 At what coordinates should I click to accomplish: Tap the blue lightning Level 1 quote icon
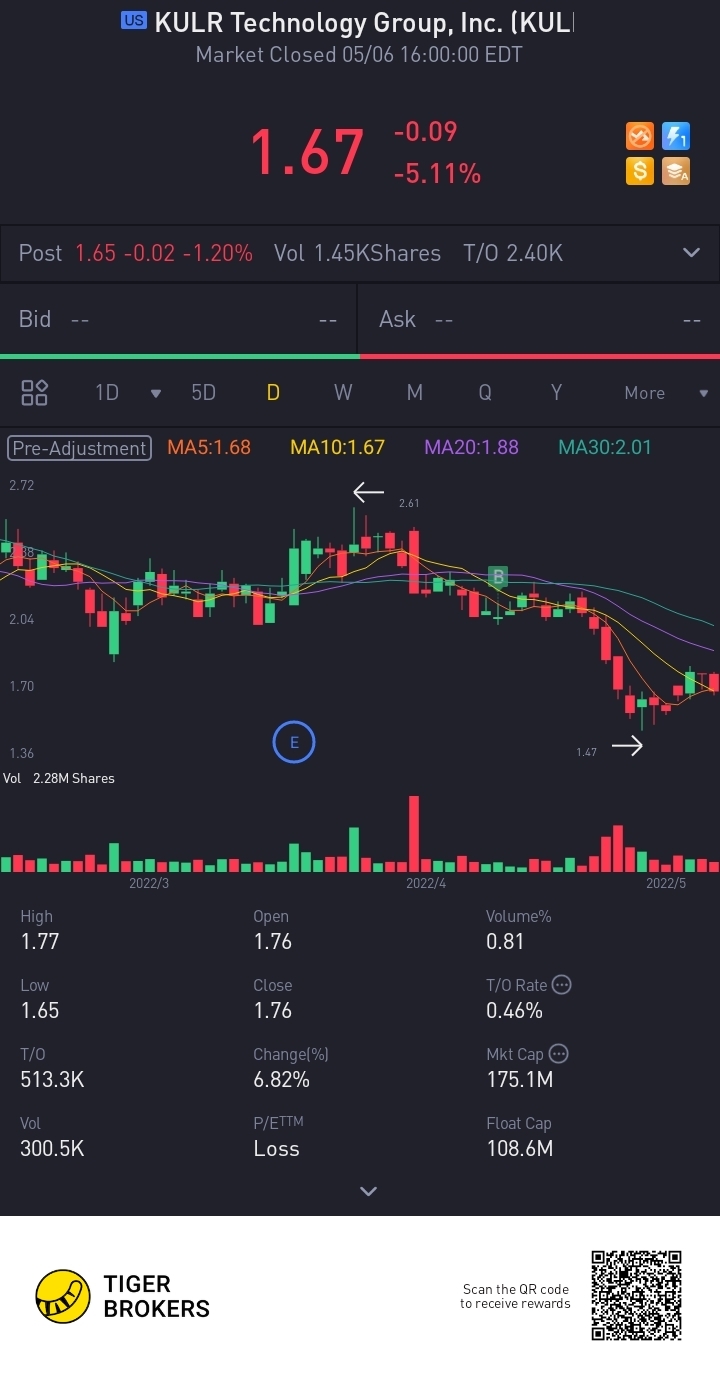click(676, 136)
